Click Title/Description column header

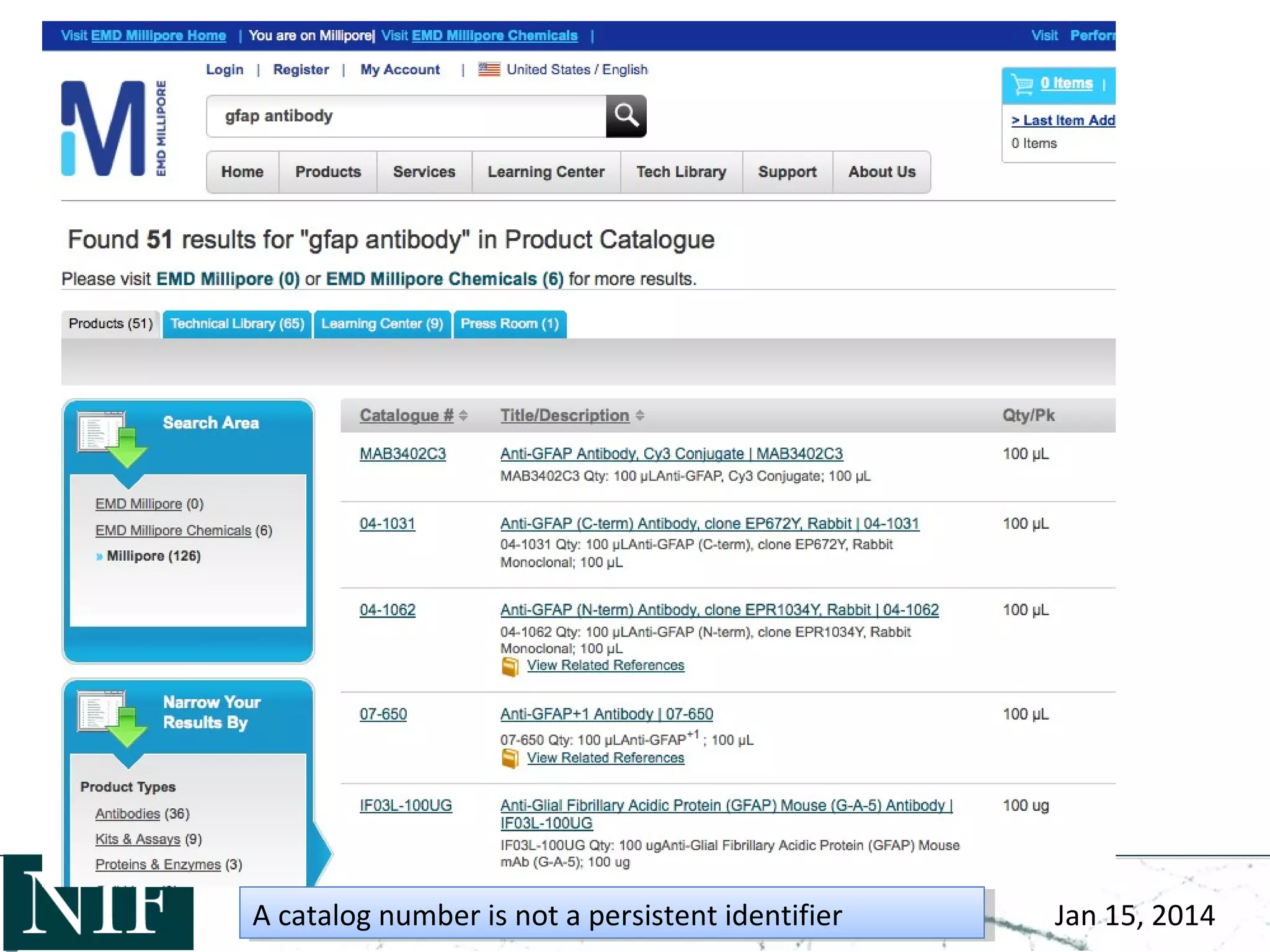pos(565,416)
